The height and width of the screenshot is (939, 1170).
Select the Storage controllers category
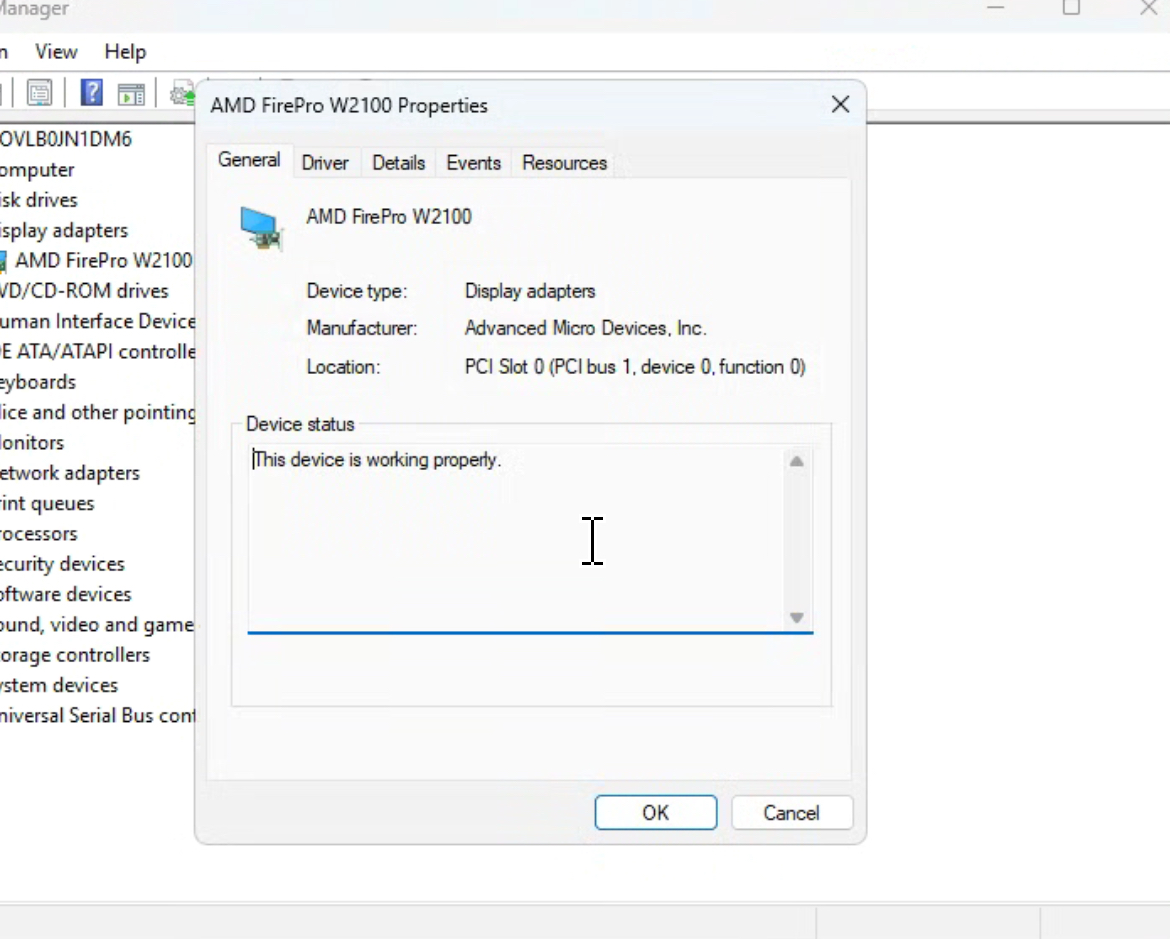[x=75, y=655]
